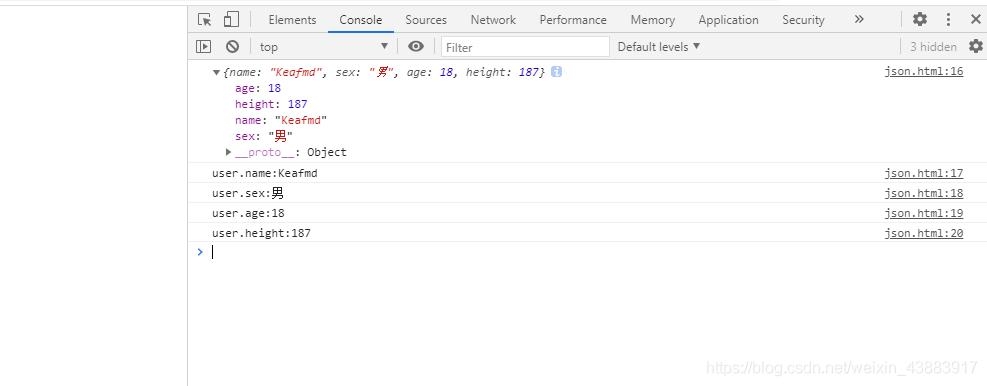This screenshot has width=987, height=386.
Task: Open console settings gear beside hidden count
Action: tap(976, 46)
